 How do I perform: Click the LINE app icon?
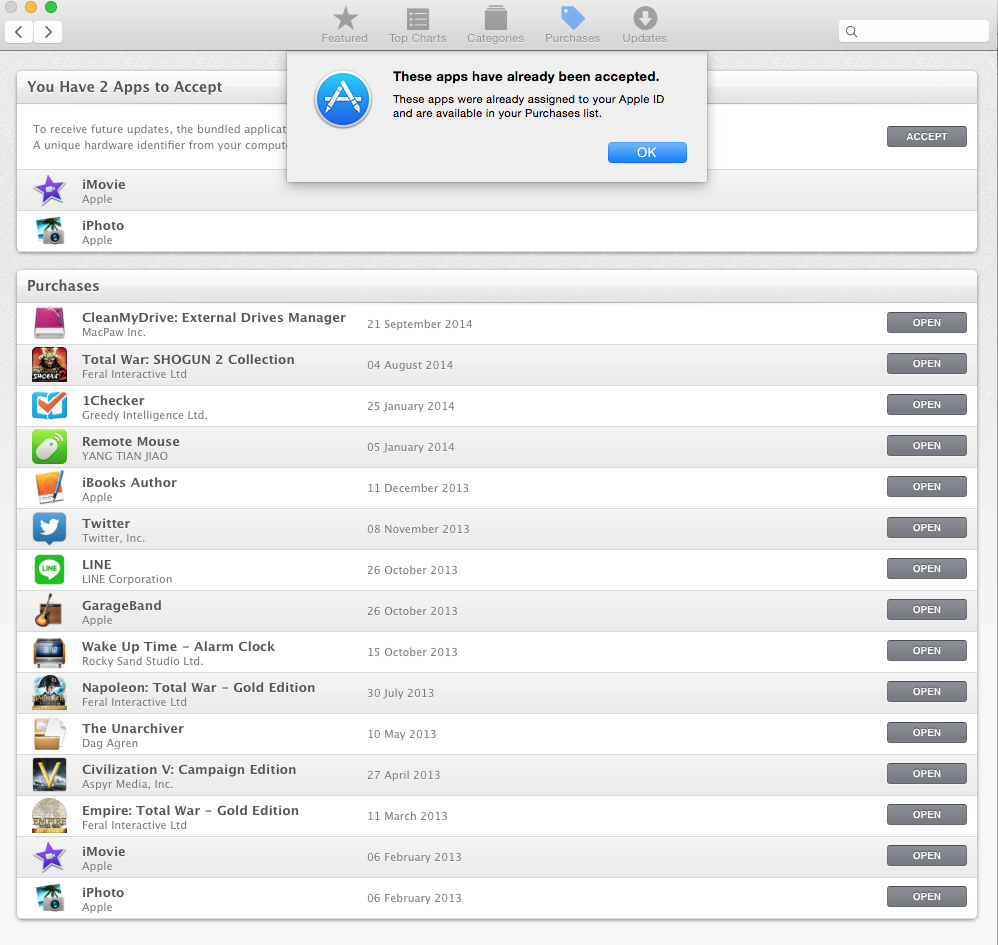coord(50,569)
